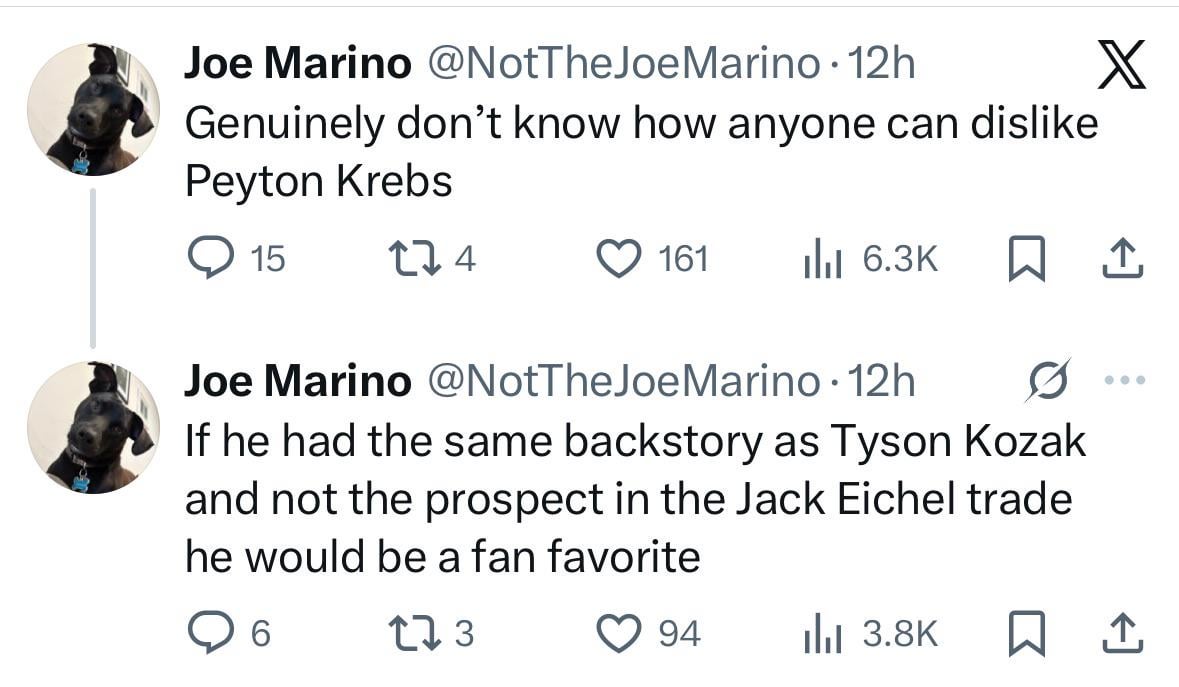
Task: View analytics for the 3.8K views post
Action: pos(821,633)
